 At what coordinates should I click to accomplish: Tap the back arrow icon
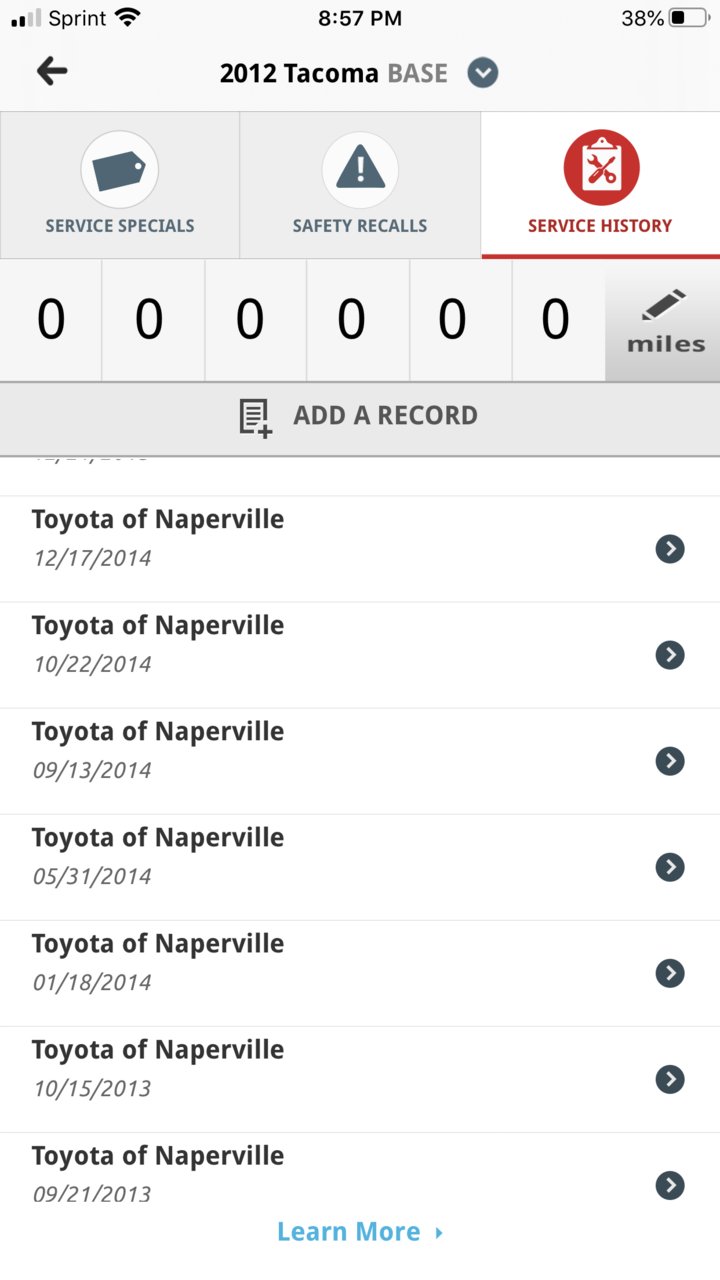pyautogui.click(x=52, y=72)
